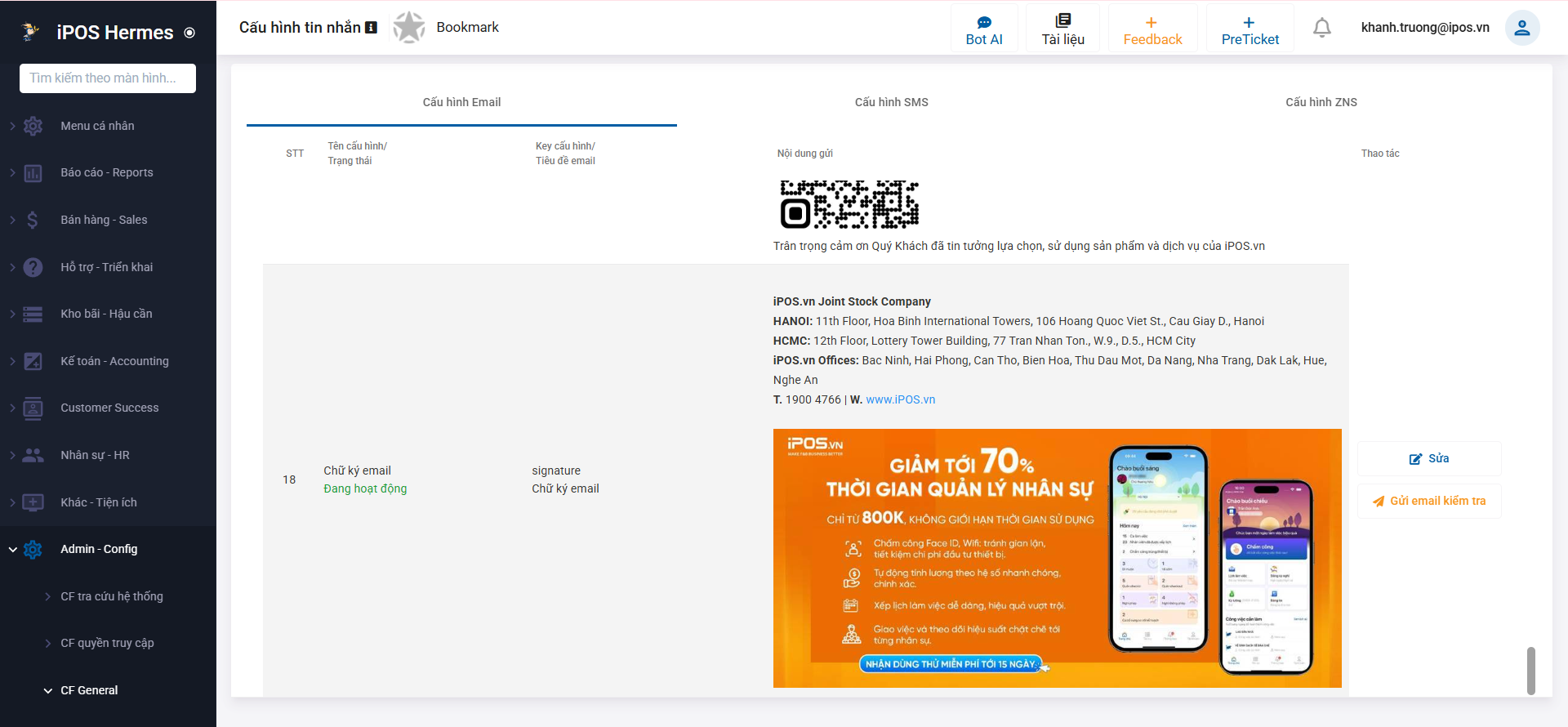The width and height of the screenshot is (1568, 727).
Task: Click inside the screen search field
Action: 108,78
